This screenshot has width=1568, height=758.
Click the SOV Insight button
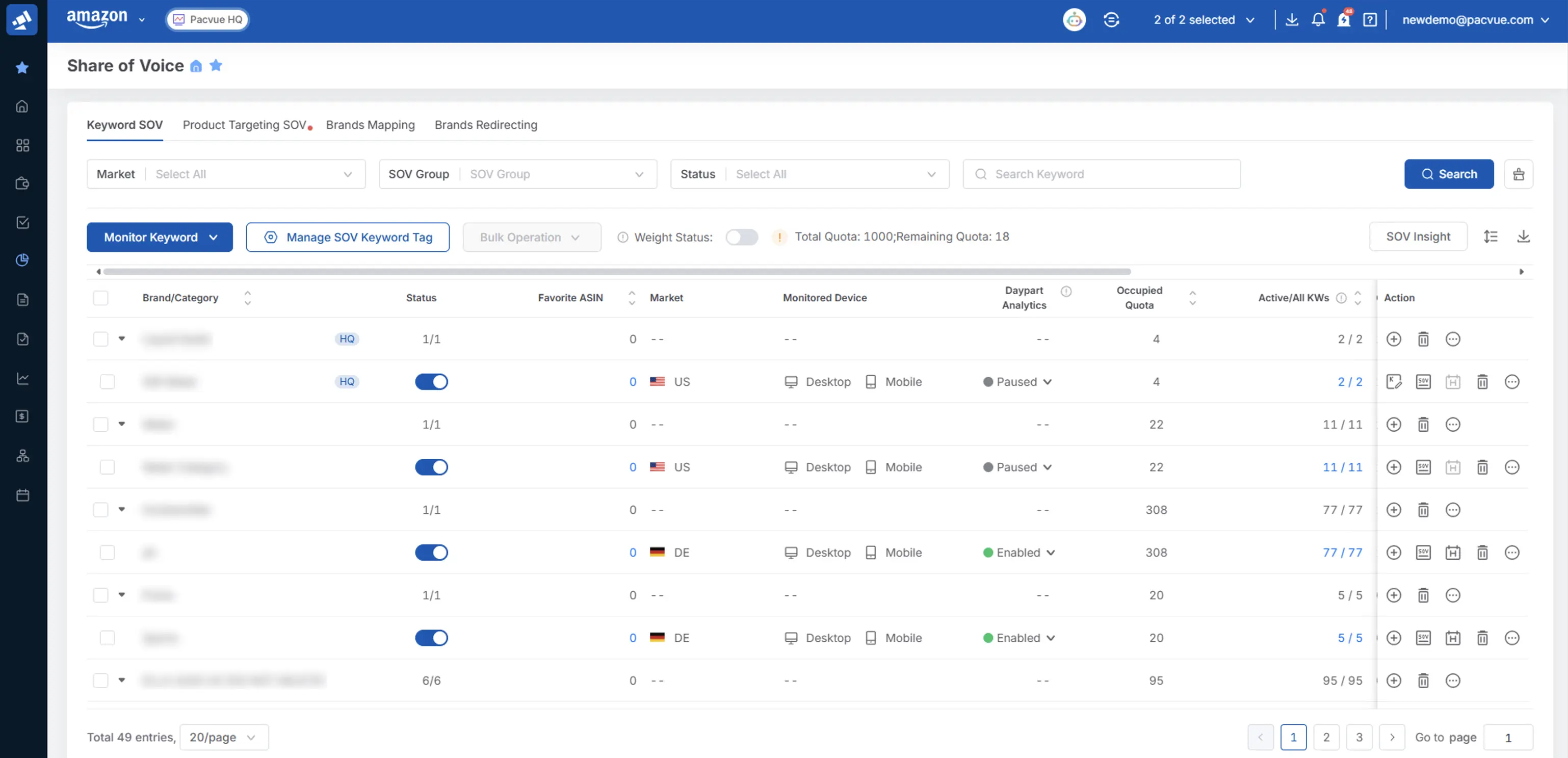[1418, 237]
